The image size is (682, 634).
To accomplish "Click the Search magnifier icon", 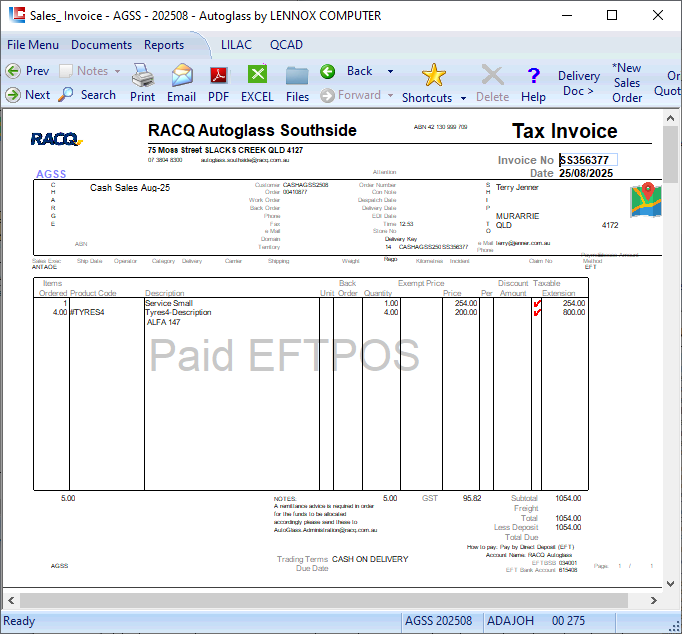I will [66, 94].
